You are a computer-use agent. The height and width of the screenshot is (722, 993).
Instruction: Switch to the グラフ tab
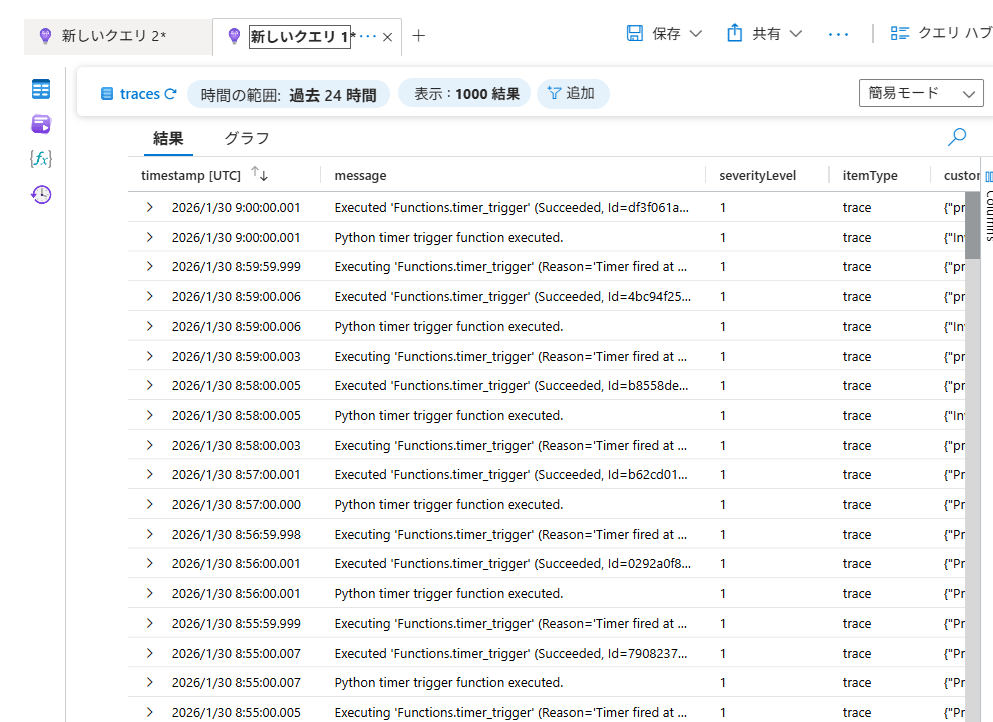click(x=246, y=138)
